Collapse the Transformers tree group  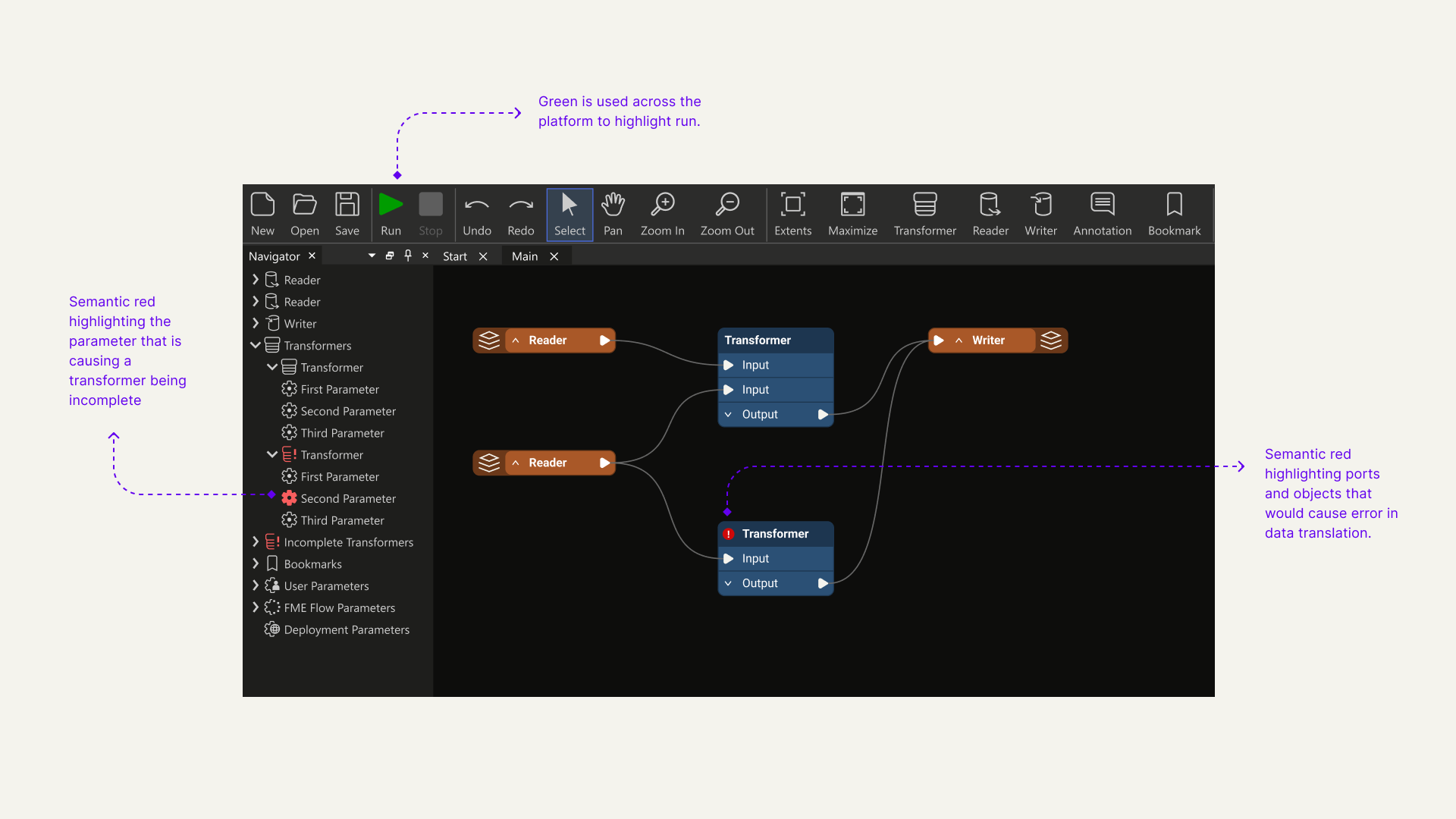[x=256, y=345]
